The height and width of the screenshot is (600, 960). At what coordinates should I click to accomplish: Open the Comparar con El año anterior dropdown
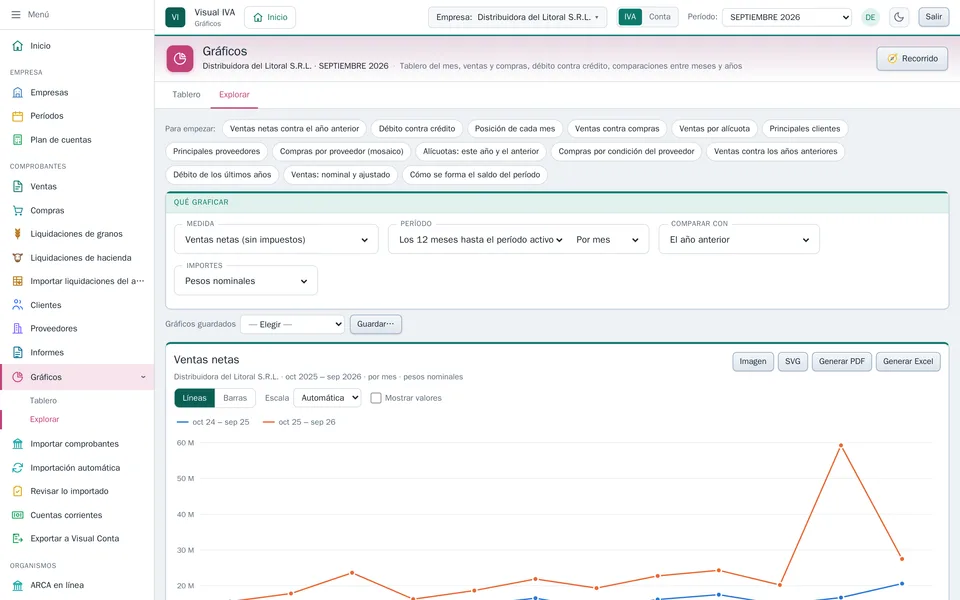pyautogui.click(x=739, y=240)
